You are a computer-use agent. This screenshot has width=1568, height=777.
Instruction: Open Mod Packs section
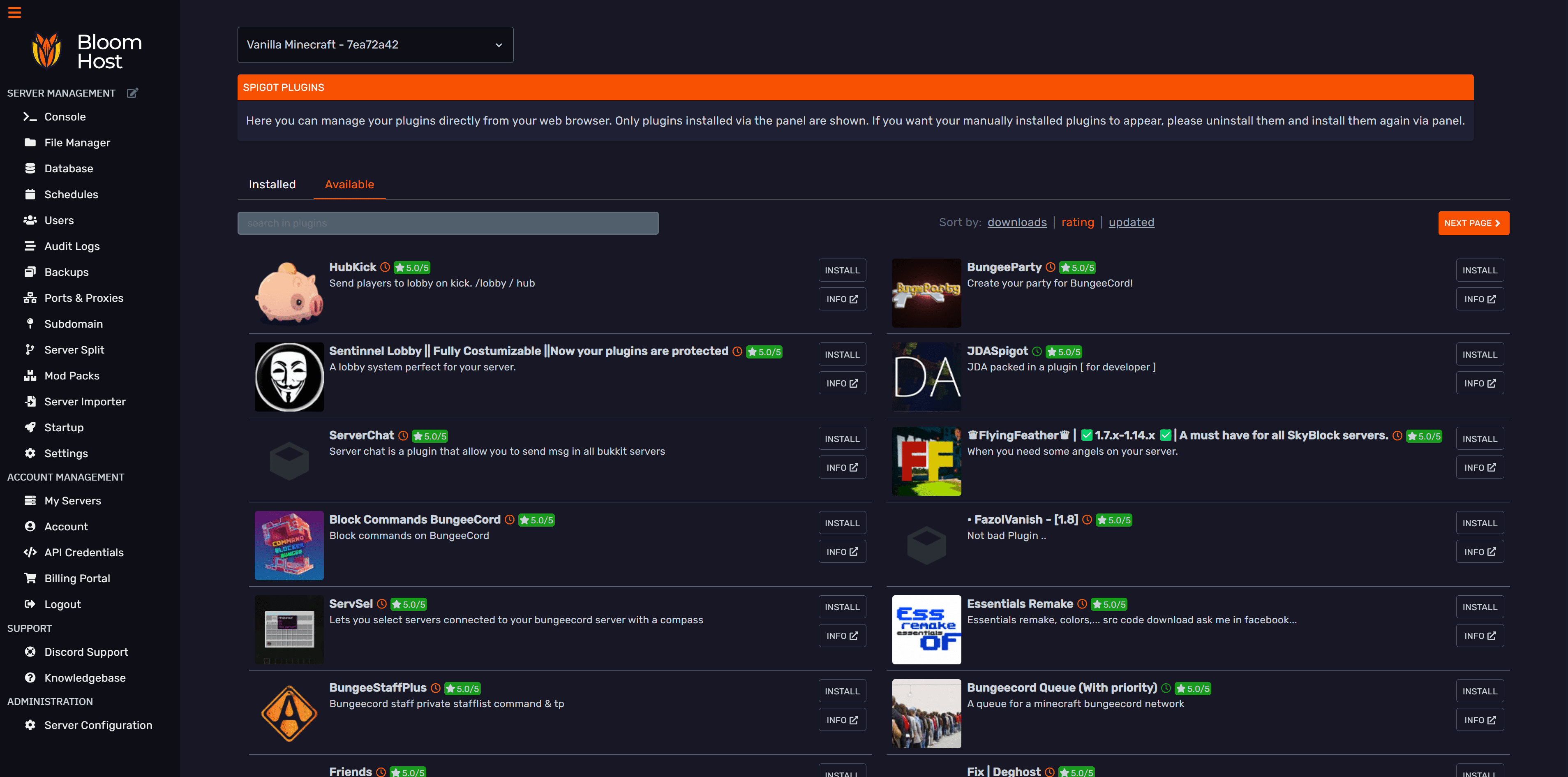click(71, 376)
